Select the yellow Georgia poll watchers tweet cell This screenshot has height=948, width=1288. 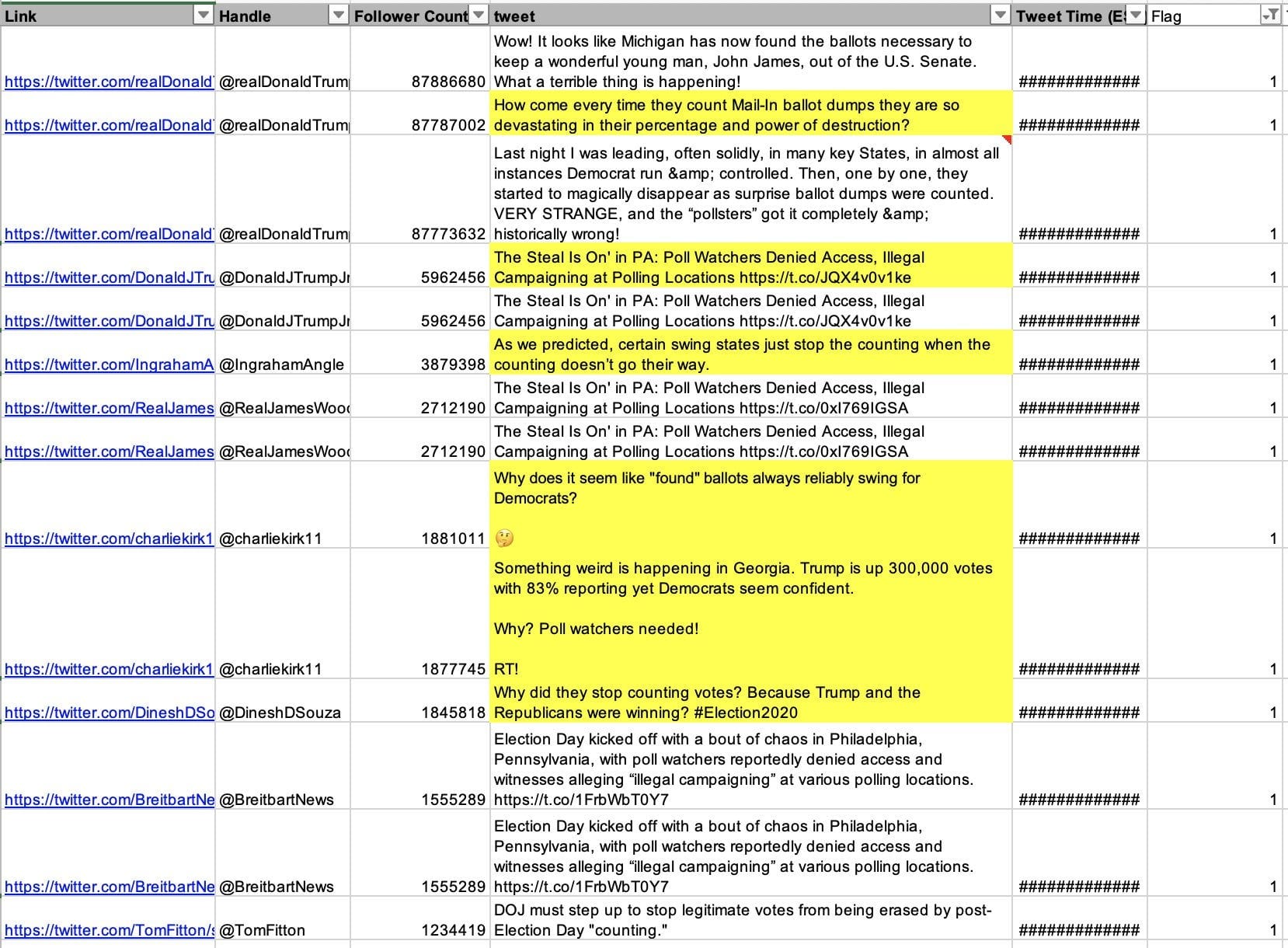(x=751, y=614)
